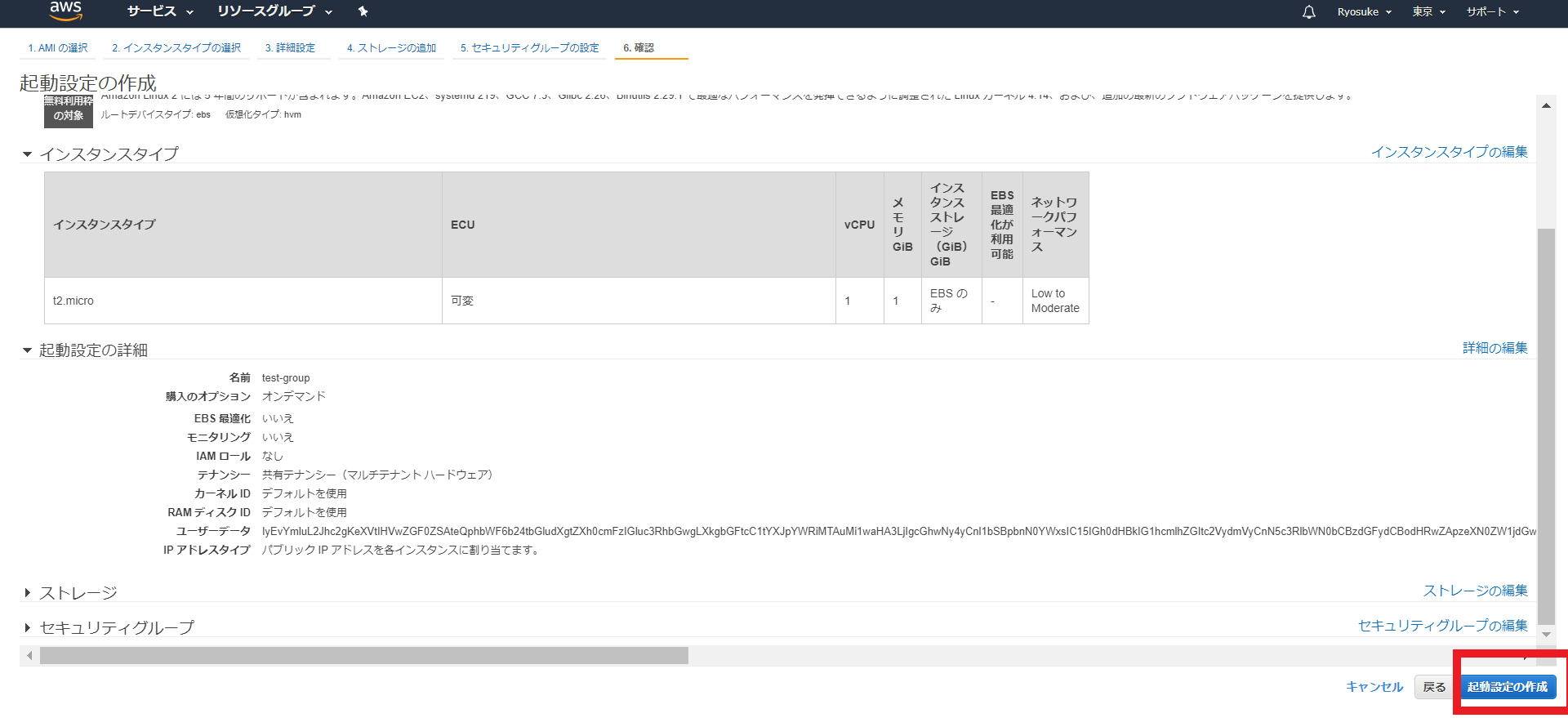
Task: Click the 可変 ECU cell
Action: pyautogui.click(x=639, y=301)
